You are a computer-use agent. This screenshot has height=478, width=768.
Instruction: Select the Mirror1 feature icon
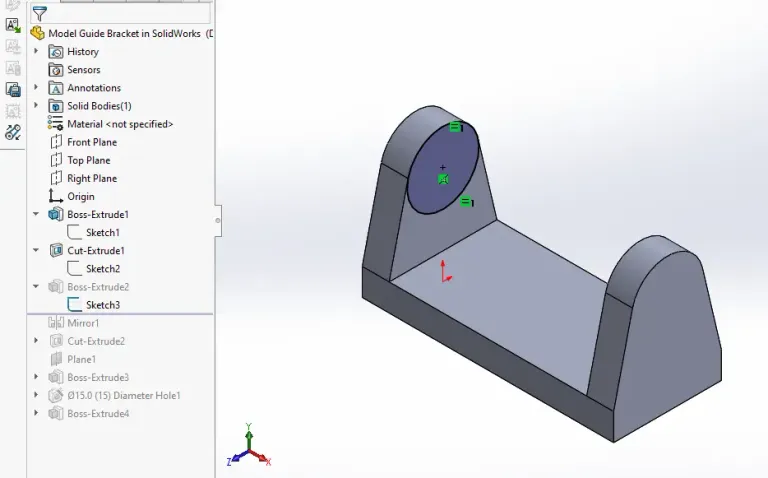click(x=56, y=323)
